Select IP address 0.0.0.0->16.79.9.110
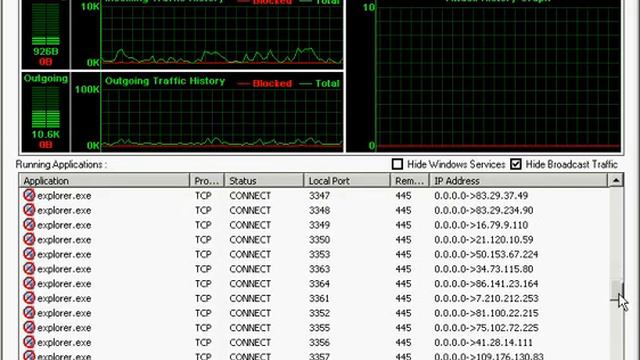 481,225
